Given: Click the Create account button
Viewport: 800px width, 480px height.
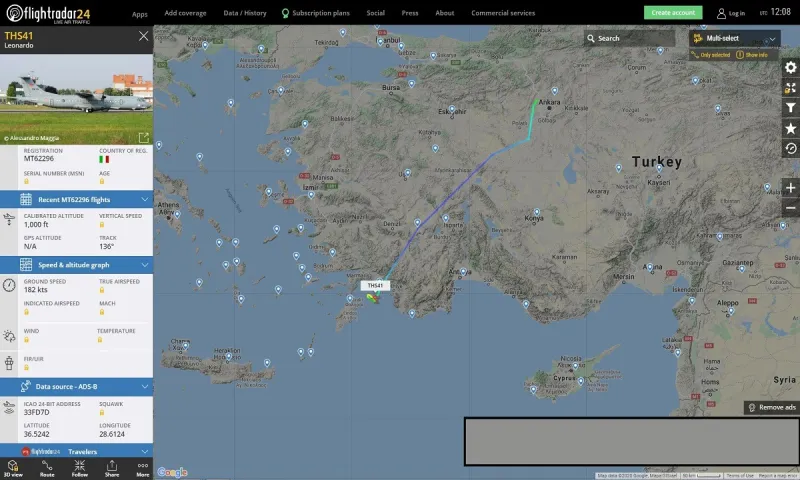Looking at the screenshot, I should [673, 13].
